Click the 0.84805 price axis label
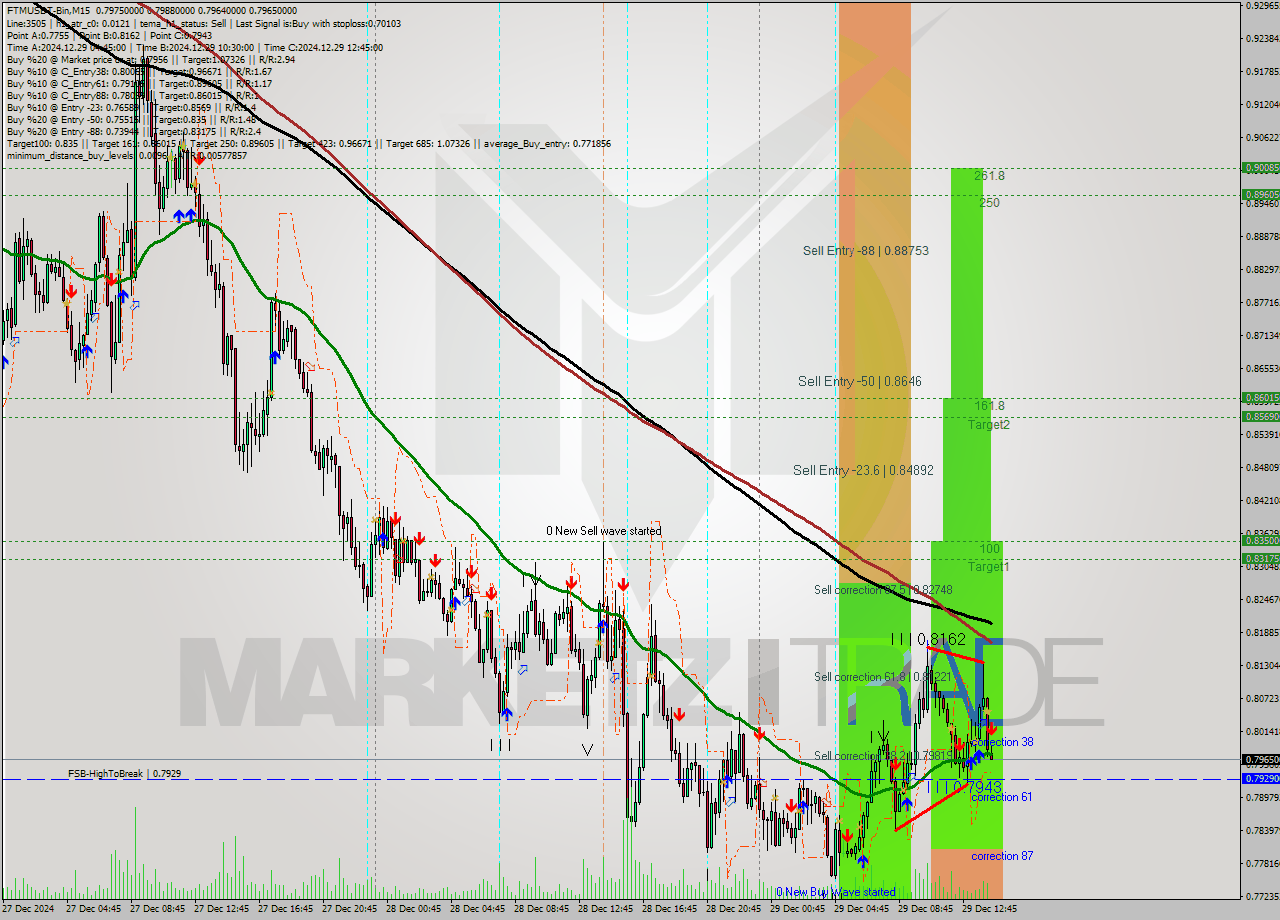The image size is (1280, 920). tap(1262, 467)
